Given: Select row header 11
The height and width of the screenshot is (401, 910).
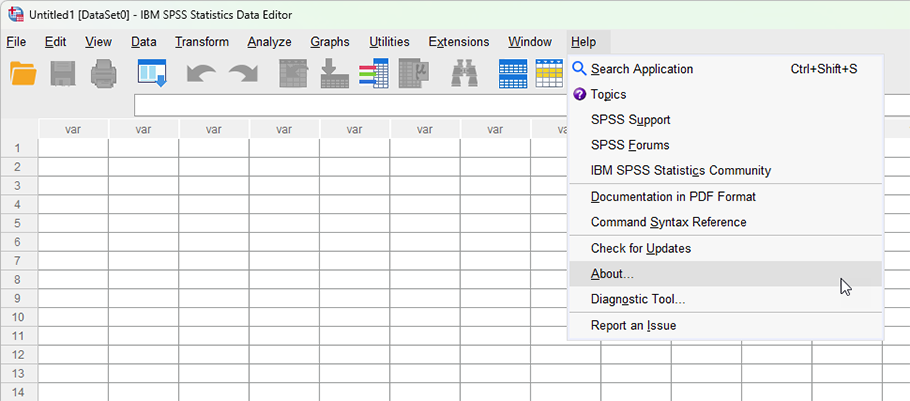Looking at the screenshot, I should 19,336.
